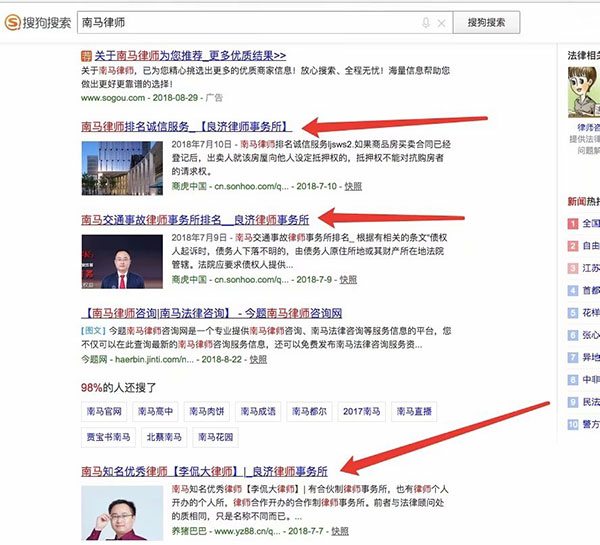Screen dimensions: 600x545
Task: Click the cartoon lawyer image in sidebar
Action: point(584,92)
